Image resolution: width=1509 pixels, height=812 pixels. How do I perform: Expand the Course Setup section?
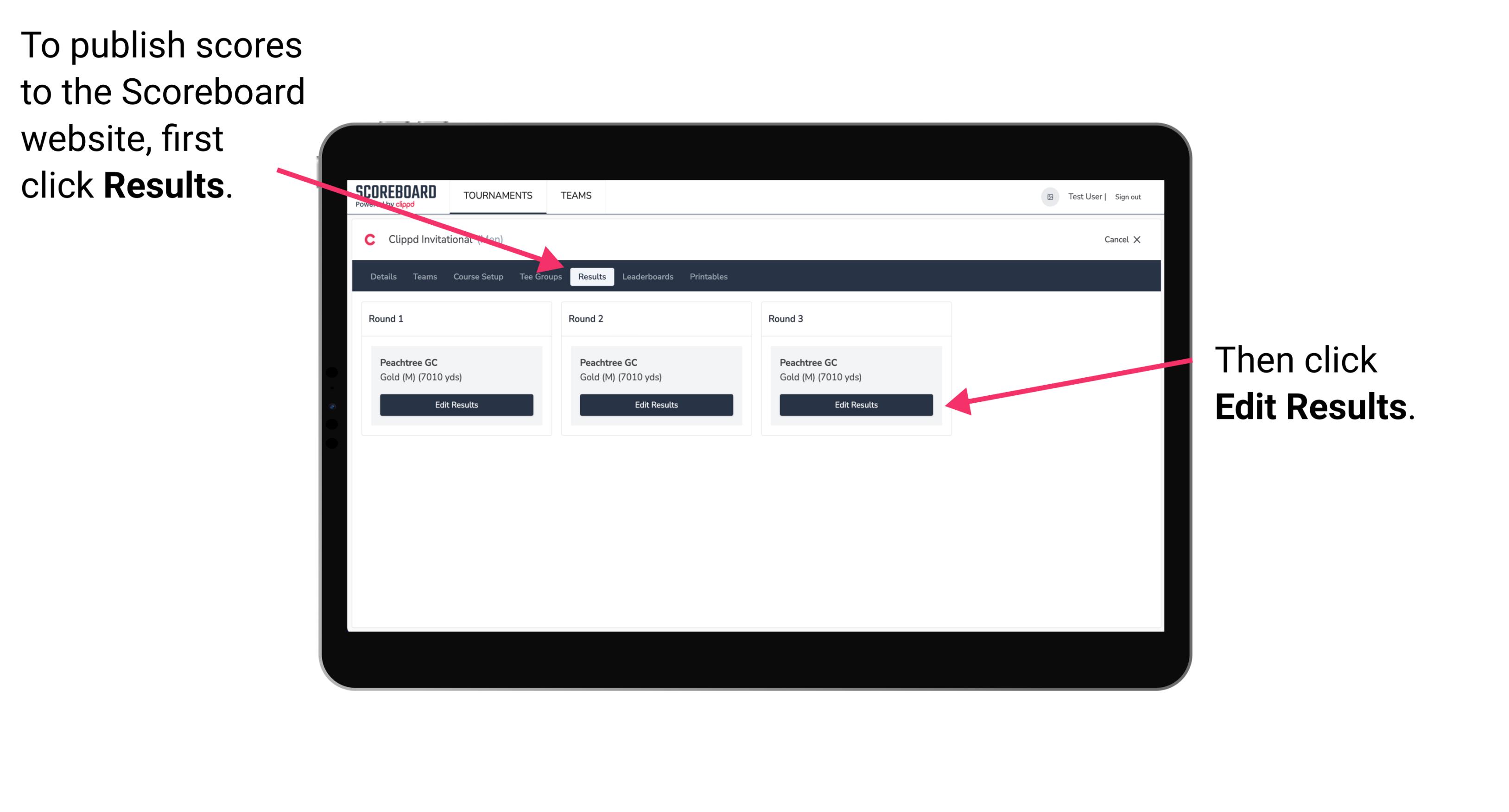click(x=477, y=276)
